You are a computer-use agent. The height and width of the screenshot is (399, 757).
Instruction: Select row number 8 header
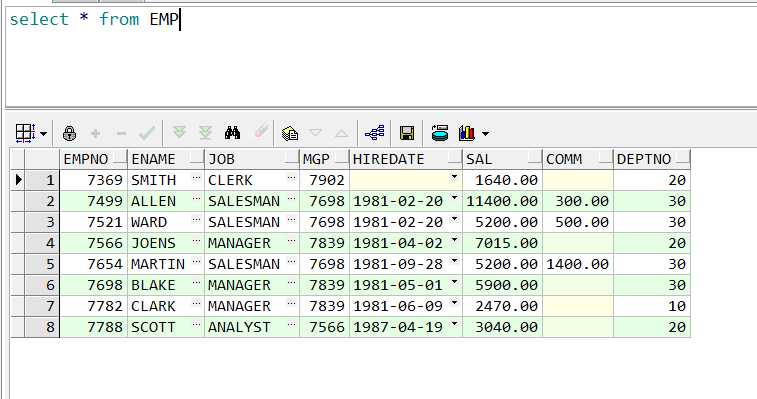coord(42,327)
